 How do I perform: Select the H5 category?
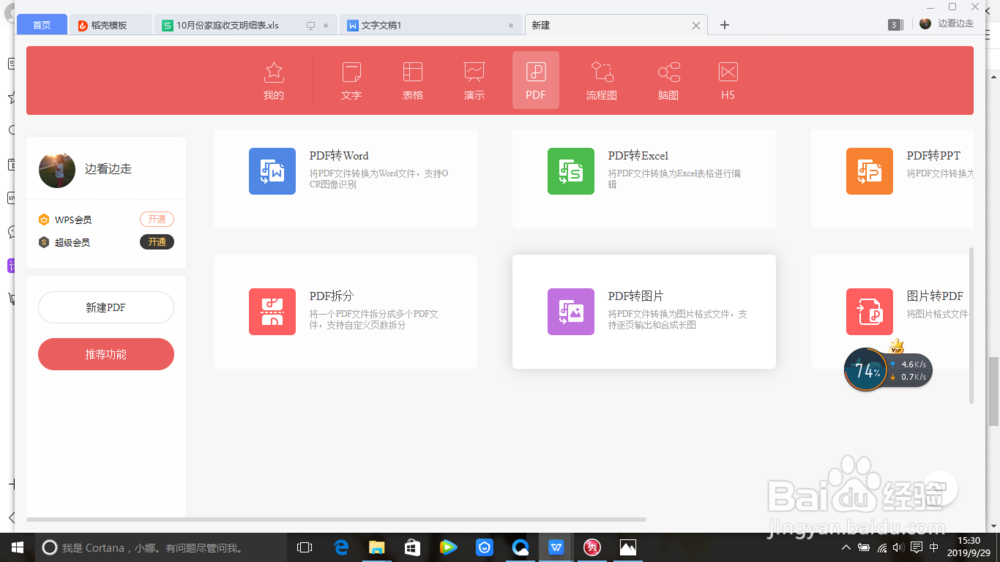click(728, 81)
